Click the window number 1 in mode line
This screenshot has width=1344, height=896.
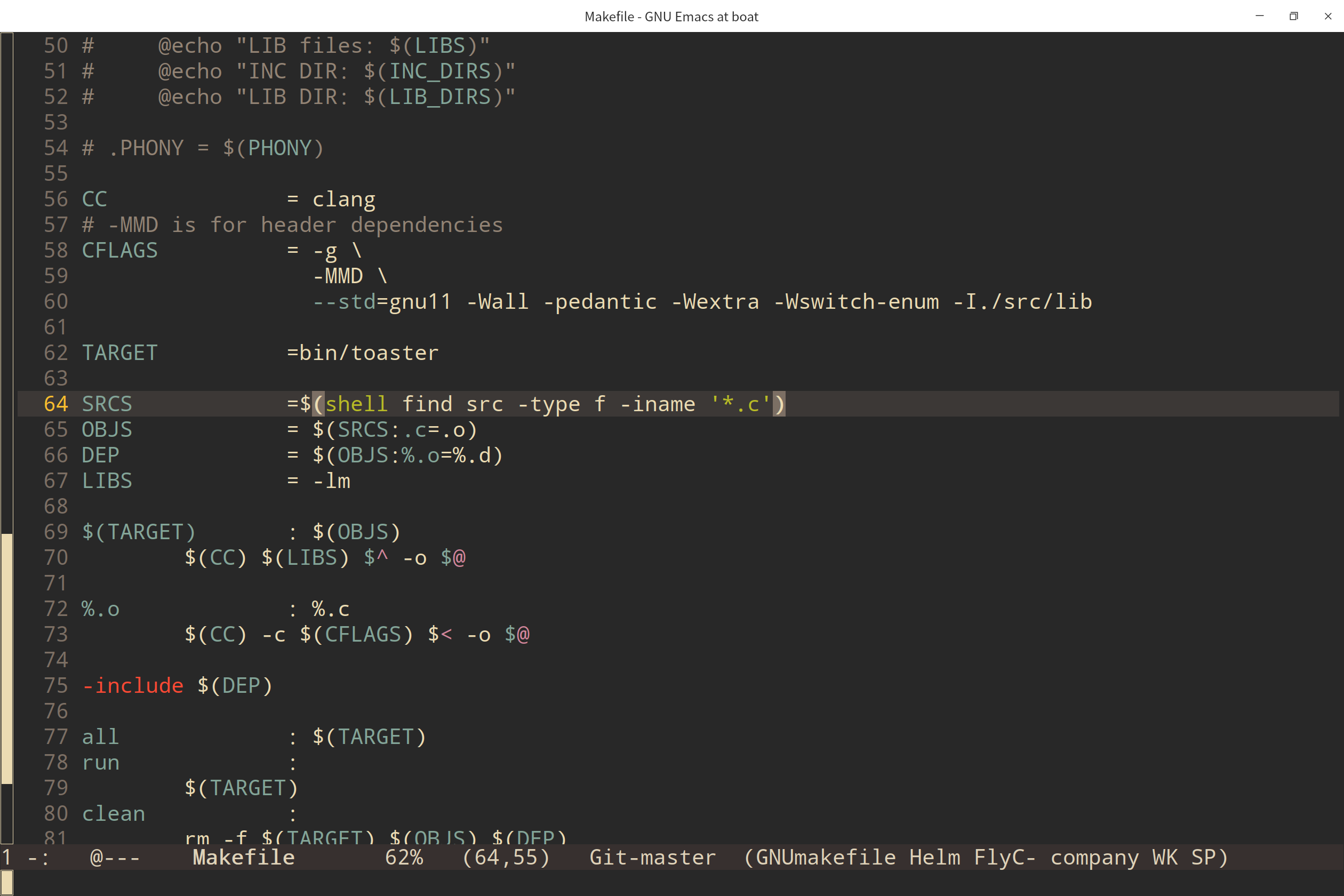click(7, 857)
